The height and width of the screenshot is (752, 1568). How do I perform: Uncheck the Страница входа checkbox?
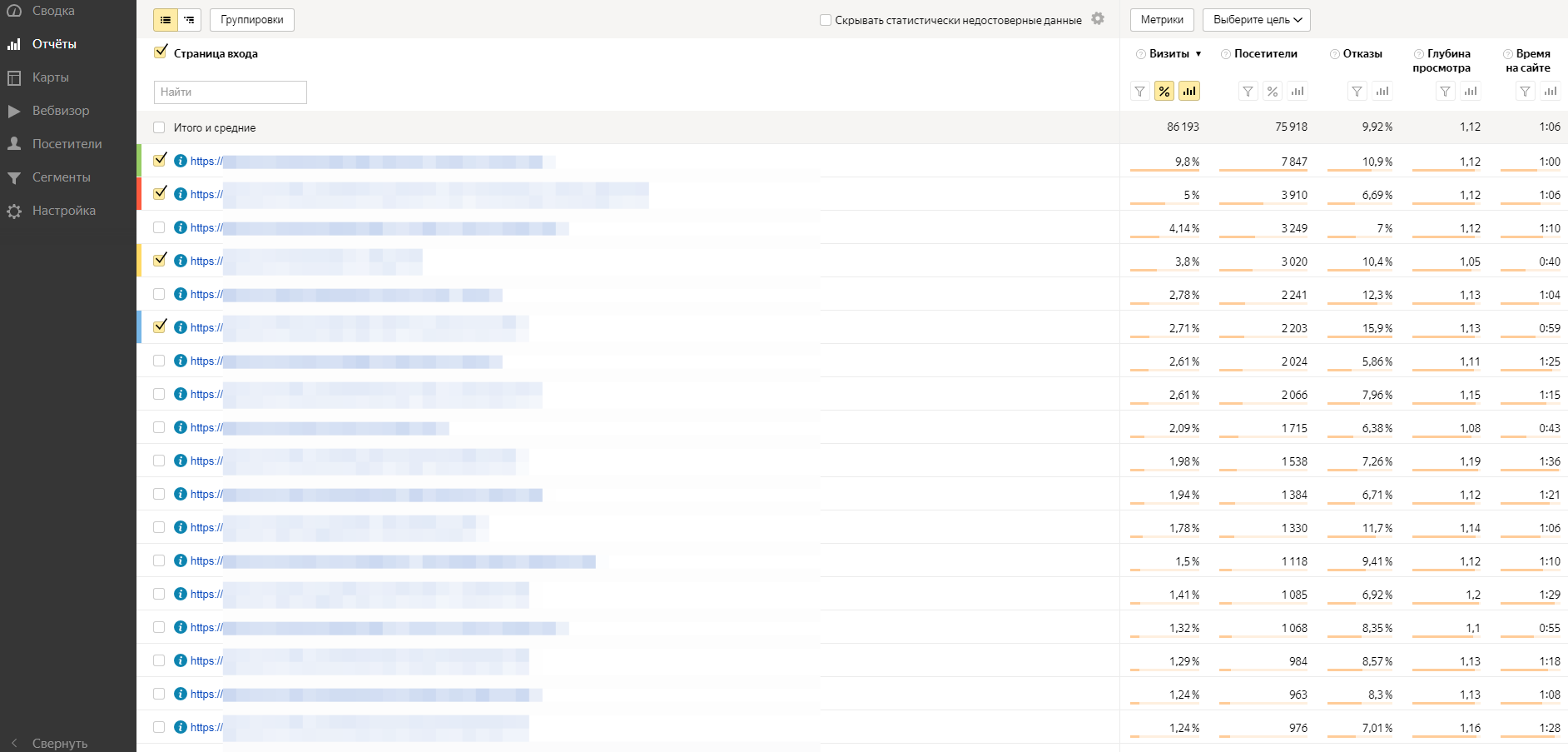[160, 52]
